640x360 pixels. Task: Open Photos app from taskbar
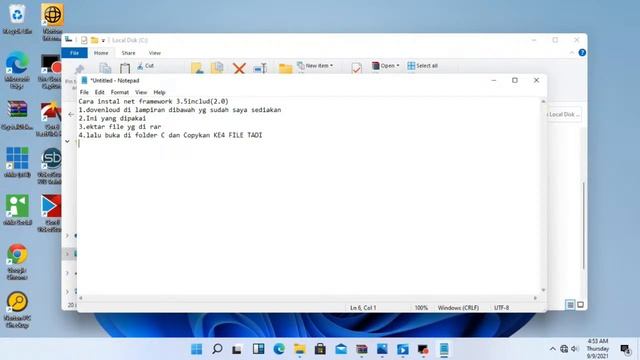(x=382, y=349)
